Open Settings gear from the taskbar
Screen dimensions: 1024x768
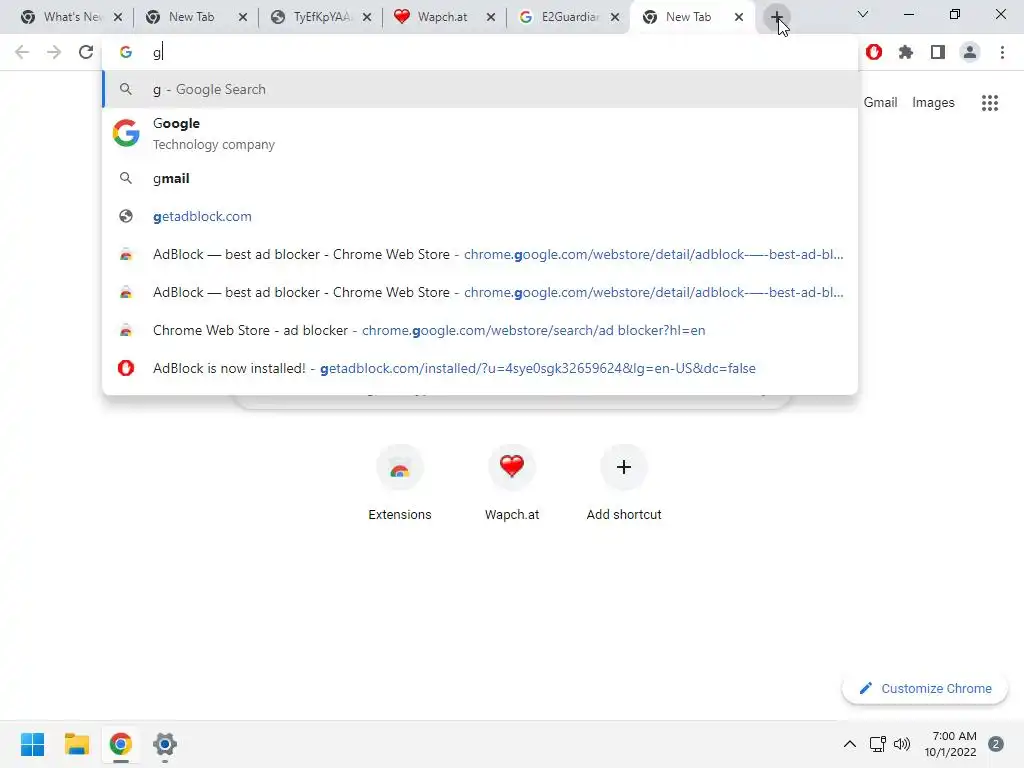[x=165, y=744]
